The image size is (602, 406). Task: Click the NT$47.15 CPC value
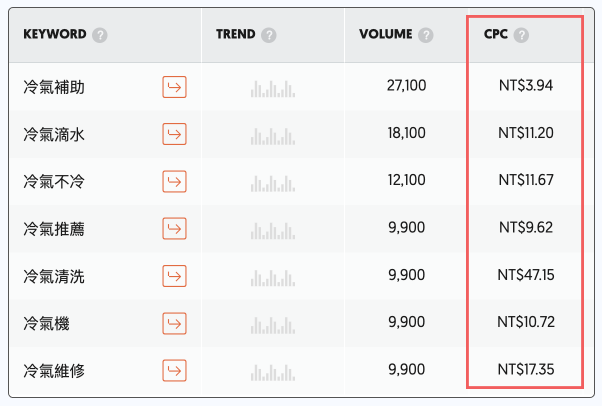point(525,276)
